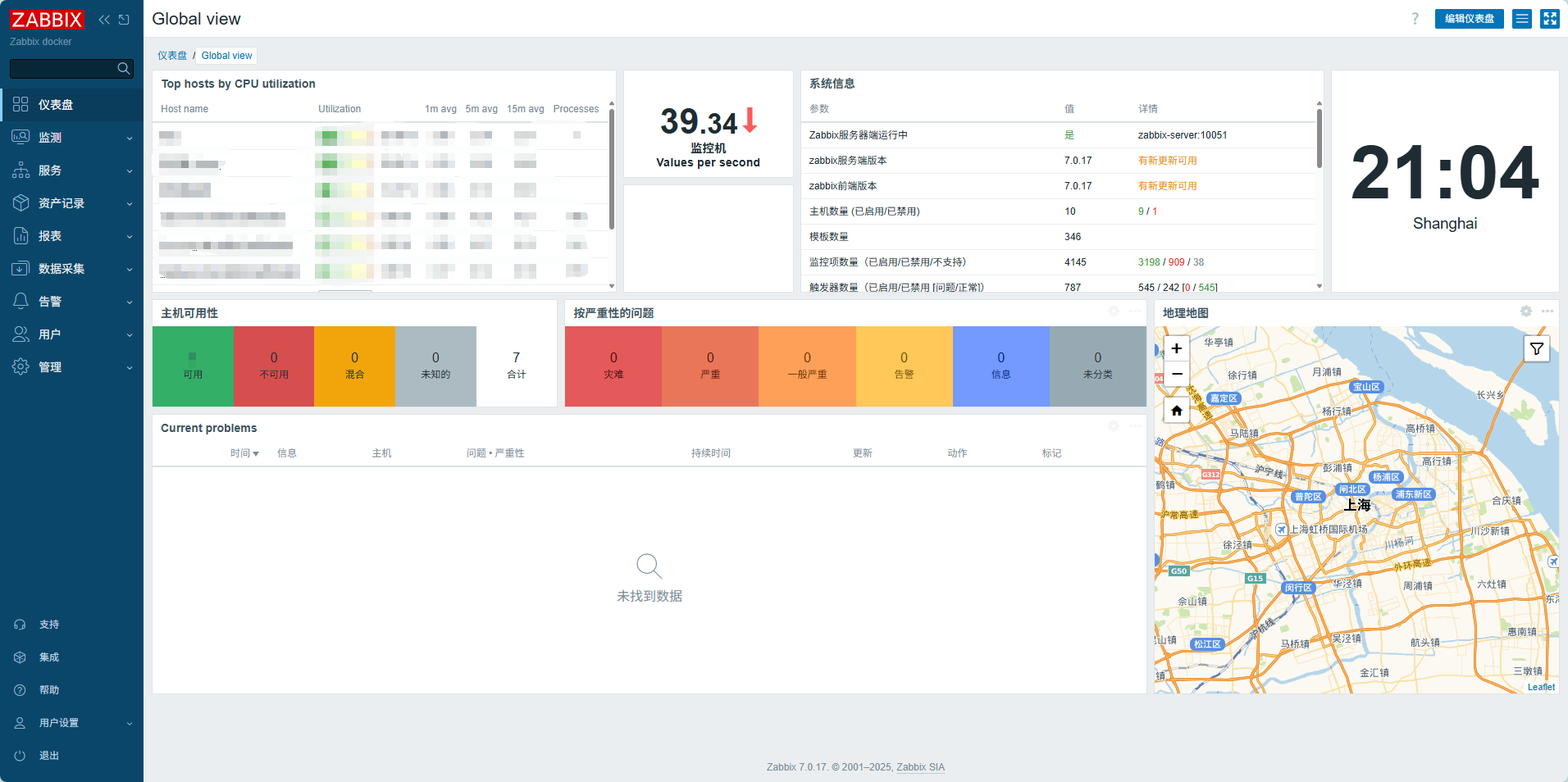Open the dashboard actions hamburger menu

(x=1522, y=19)
